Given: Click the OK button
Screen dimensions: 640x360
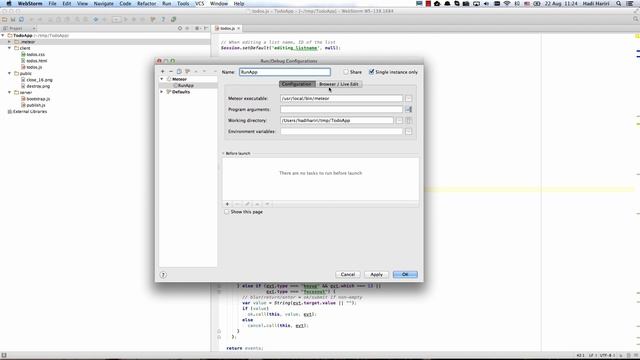Looking at the screenshot, I should (405, 275).
